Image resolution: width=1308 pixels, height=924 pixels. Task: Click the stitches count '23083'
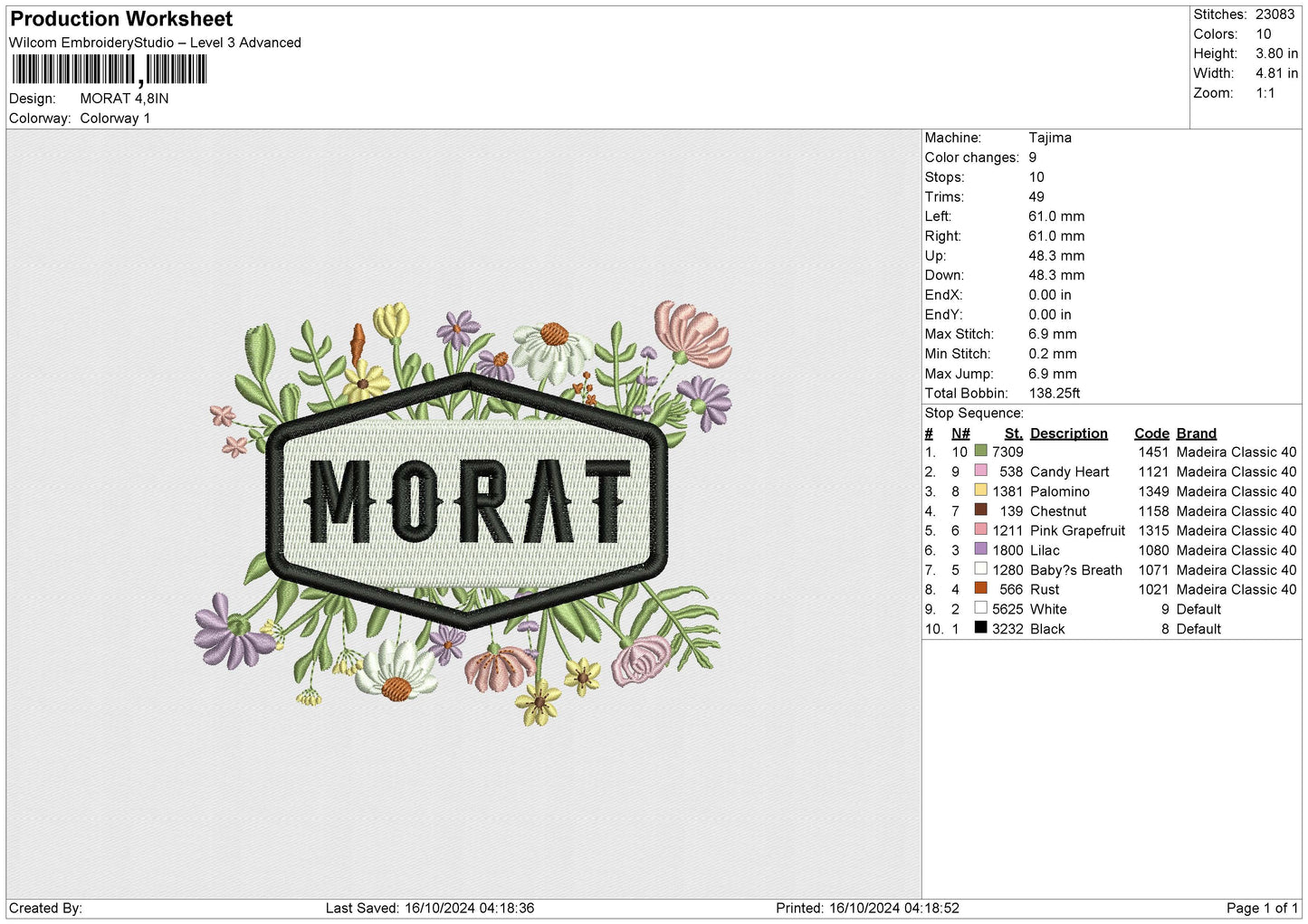(x=1275, y=14)
